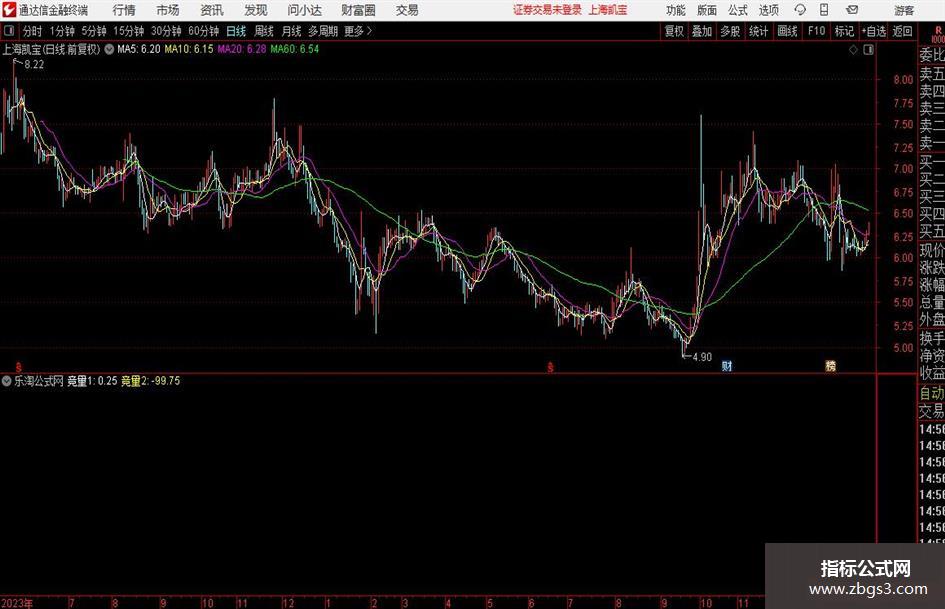Click the 返回 back button
Viewport: 945px width, 609px height.
tap(902, 31)
